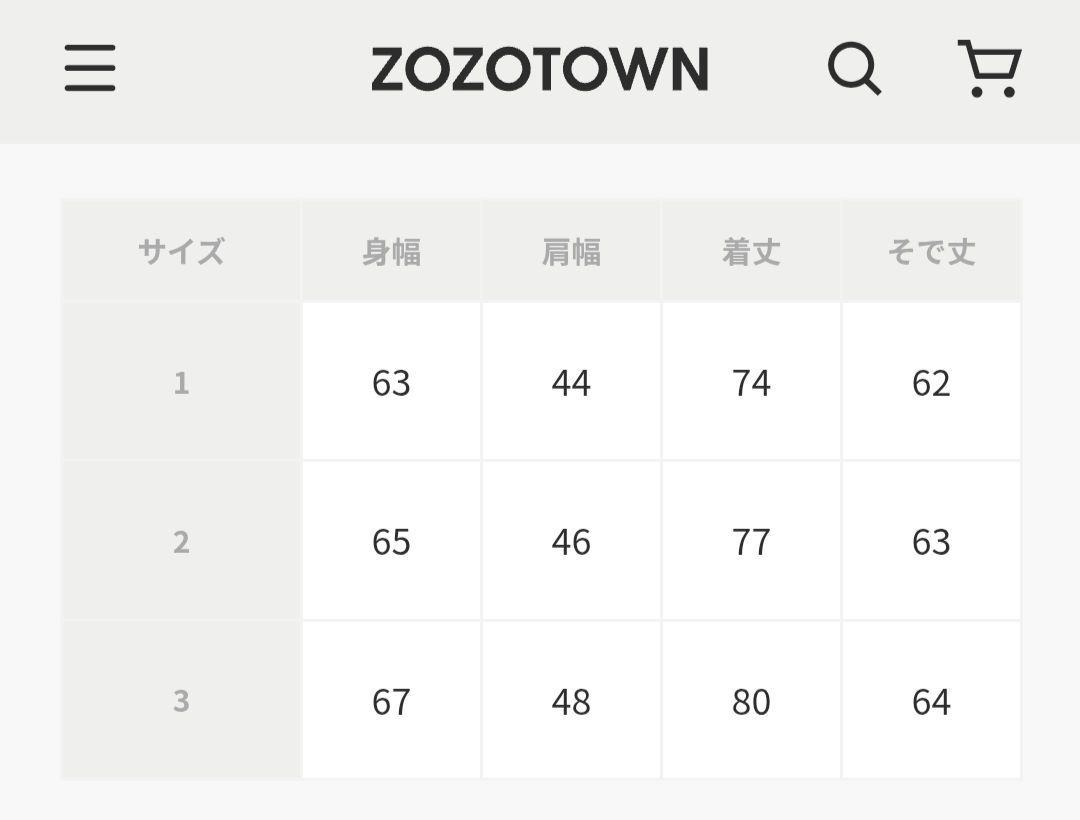This screenshot has width=1080, height=820.
Task: Click the 46 shoulder width cell
Action: 571,541
